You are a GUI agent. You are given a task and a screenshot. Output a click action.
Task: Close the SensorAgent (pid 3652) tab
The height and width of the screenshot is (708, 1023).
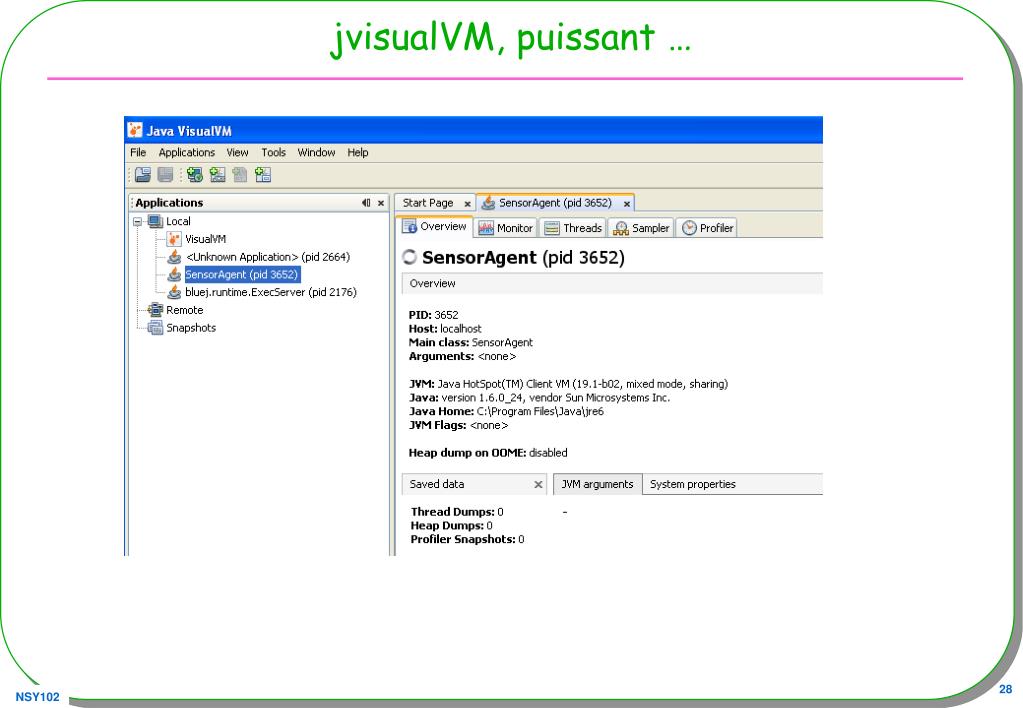626,204
